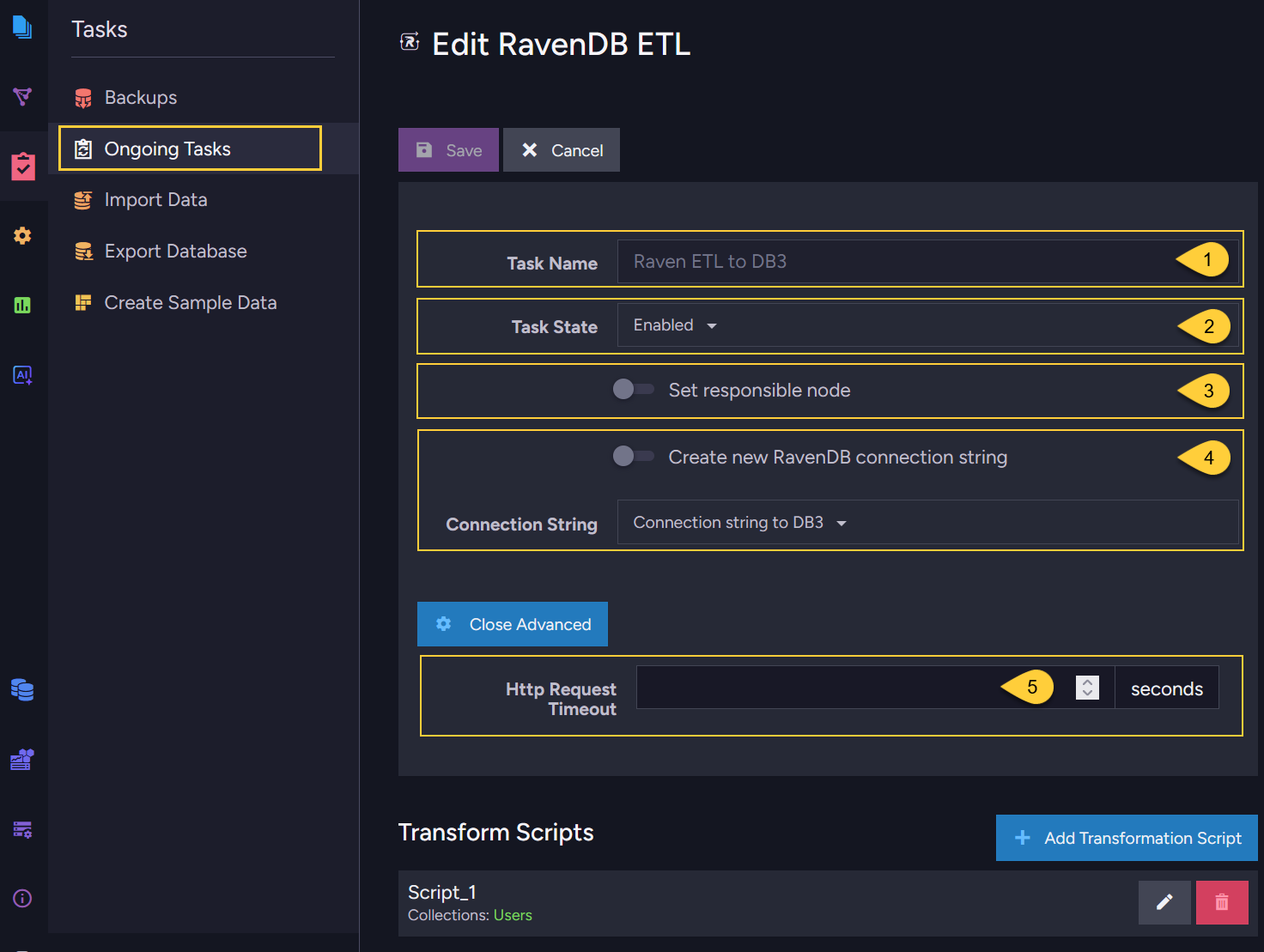Image resolution: width=1264 pixels, height=952 pixels.
Task: Open the server settings icon with gear in sidebar
Action: point(22,829)
